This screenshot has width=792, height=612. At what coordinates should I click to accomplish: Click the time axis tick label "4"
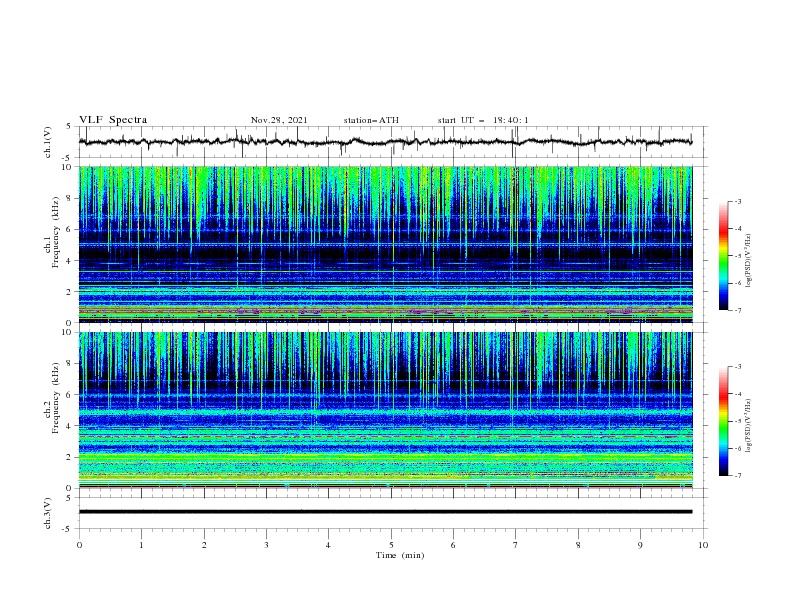[328, 545]
